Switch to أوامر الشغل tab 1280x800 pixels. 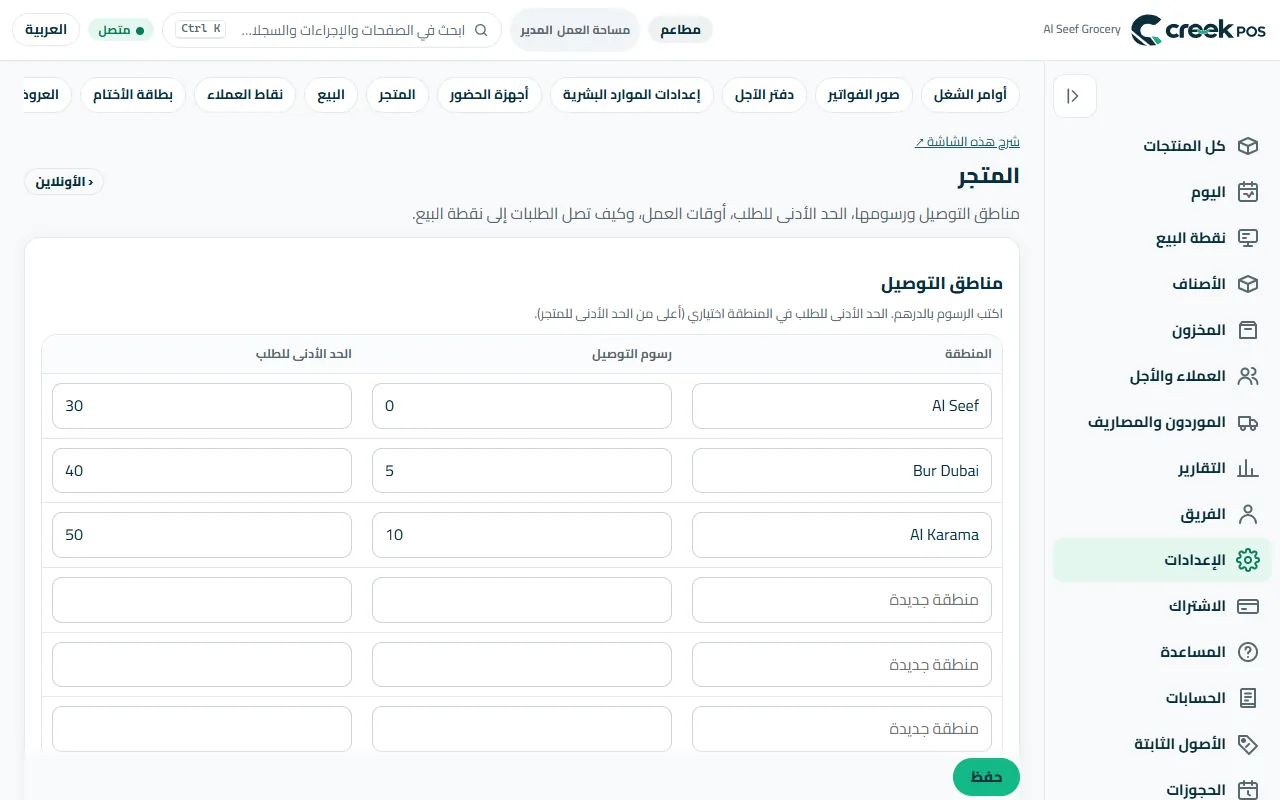pyautogui.click(x=970, y=95)
